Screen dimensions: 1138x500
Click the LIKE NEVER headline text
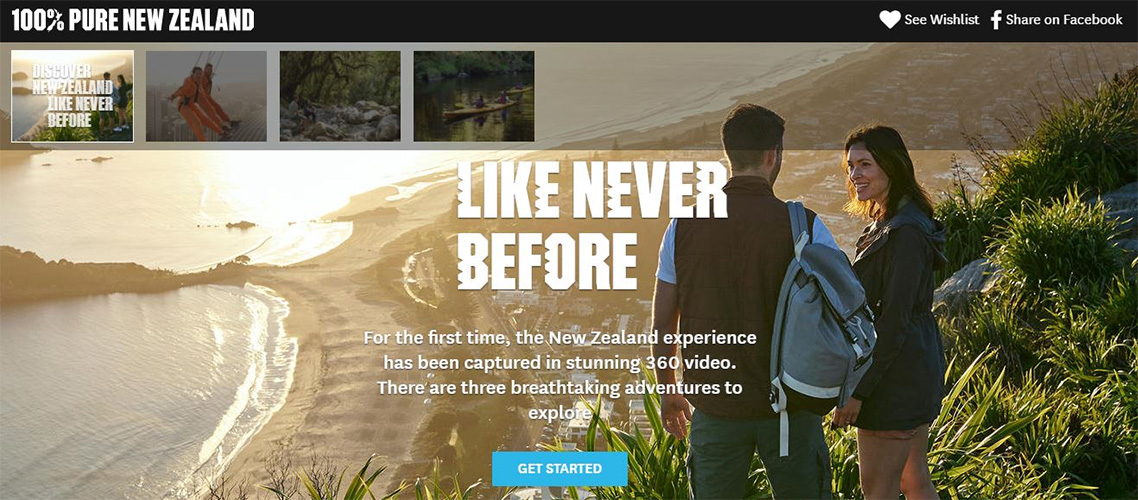coord(592,190)
